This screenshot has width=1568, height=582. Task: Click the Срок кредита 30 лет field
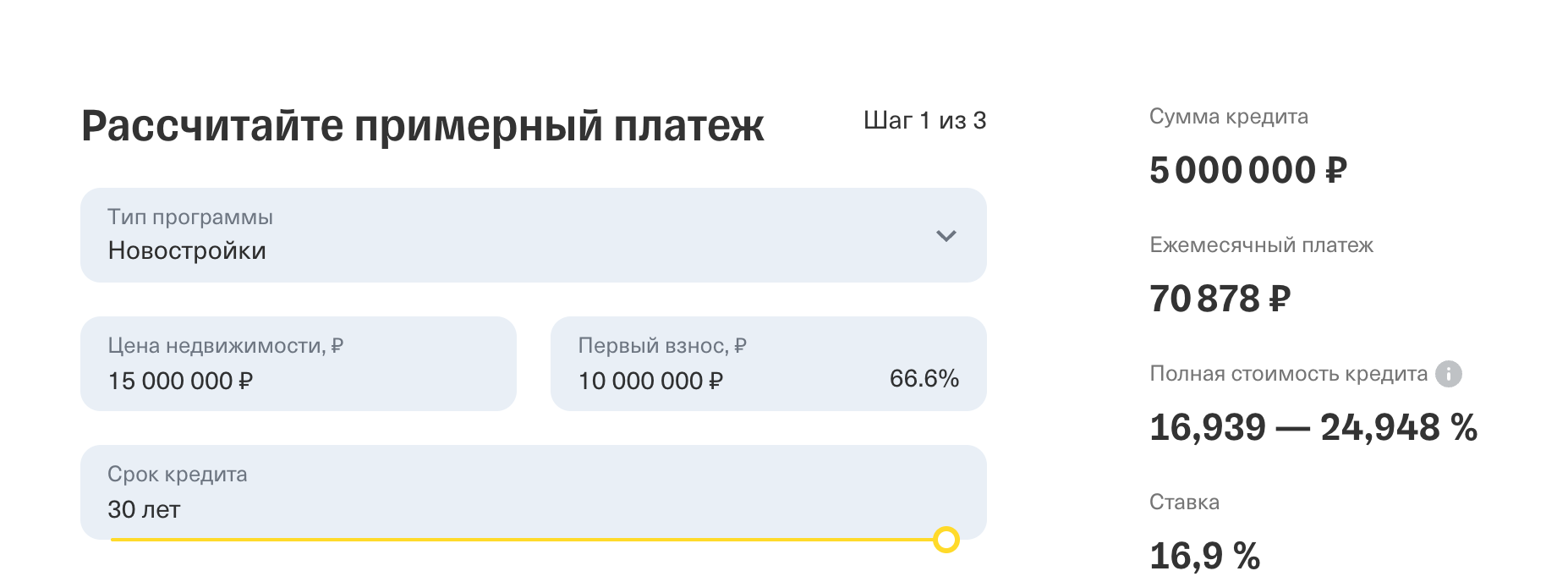(534, 492)
